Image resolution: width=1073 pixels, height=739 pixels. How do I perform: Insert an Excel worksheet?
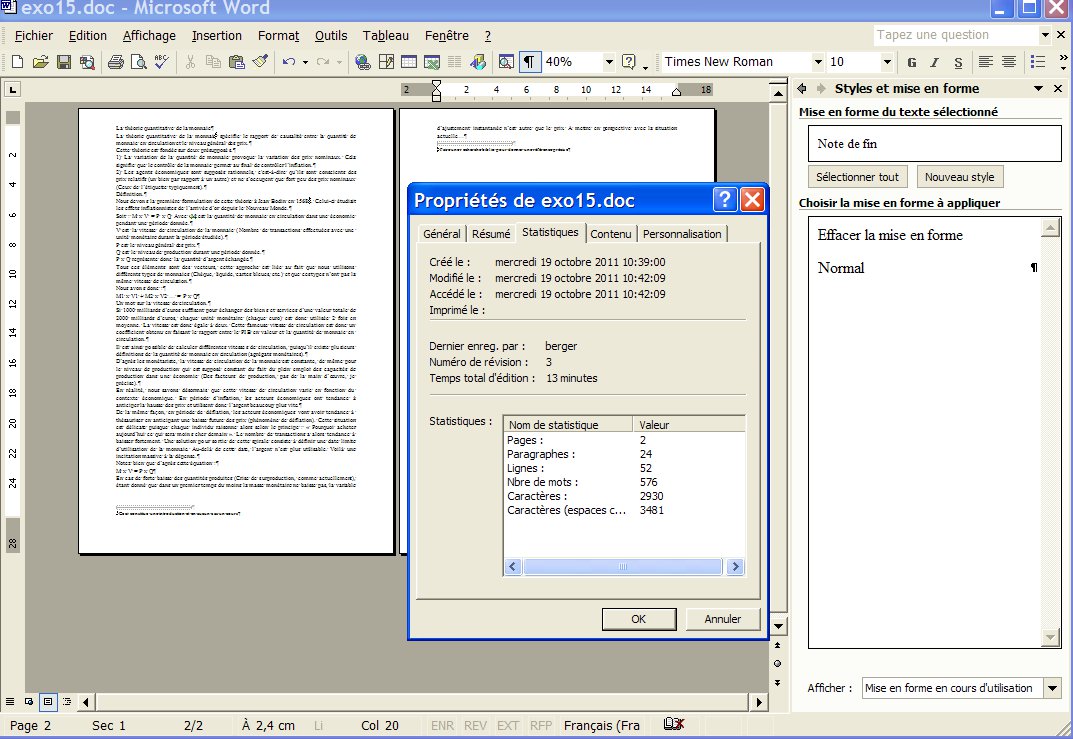(x=432, y=62)
